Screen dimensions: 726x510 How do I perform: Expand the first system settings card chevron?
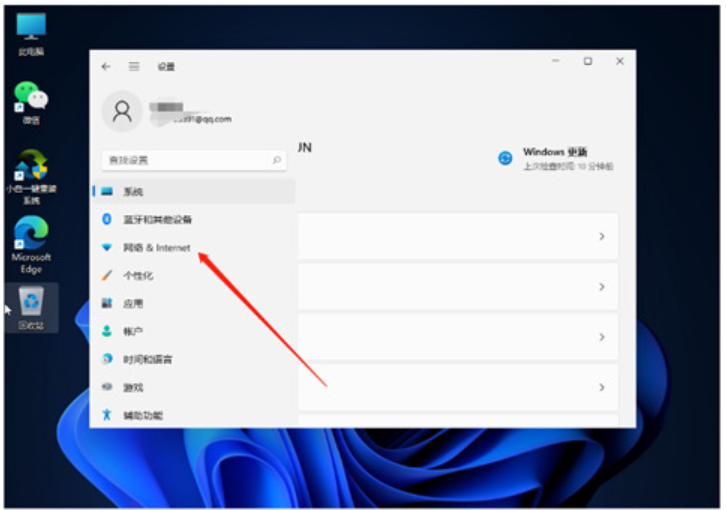coord(601,236)
